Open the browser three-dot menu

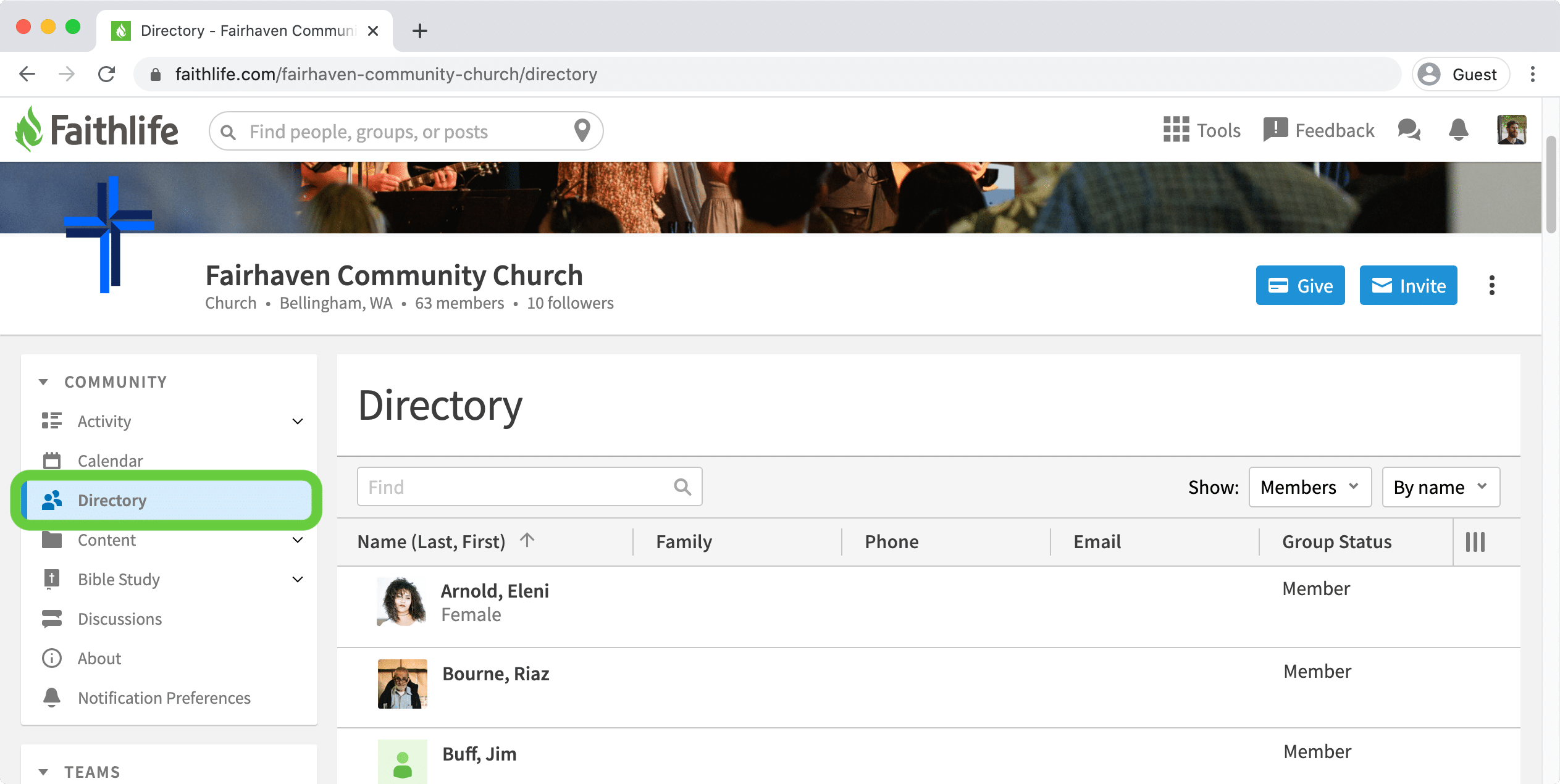(1533, 74)
